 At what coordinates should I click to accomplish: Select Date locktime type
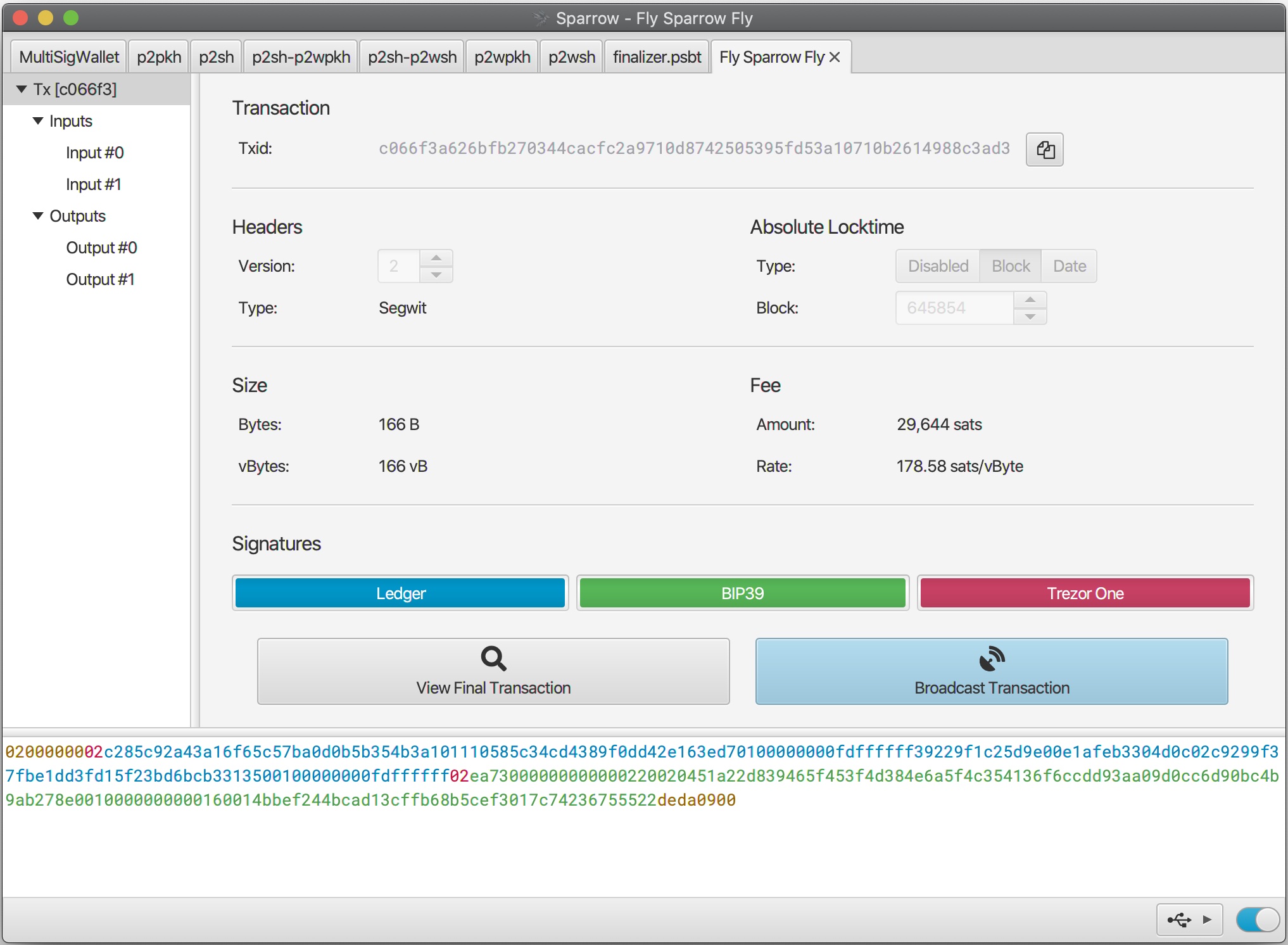click(x=1069, y=266)
